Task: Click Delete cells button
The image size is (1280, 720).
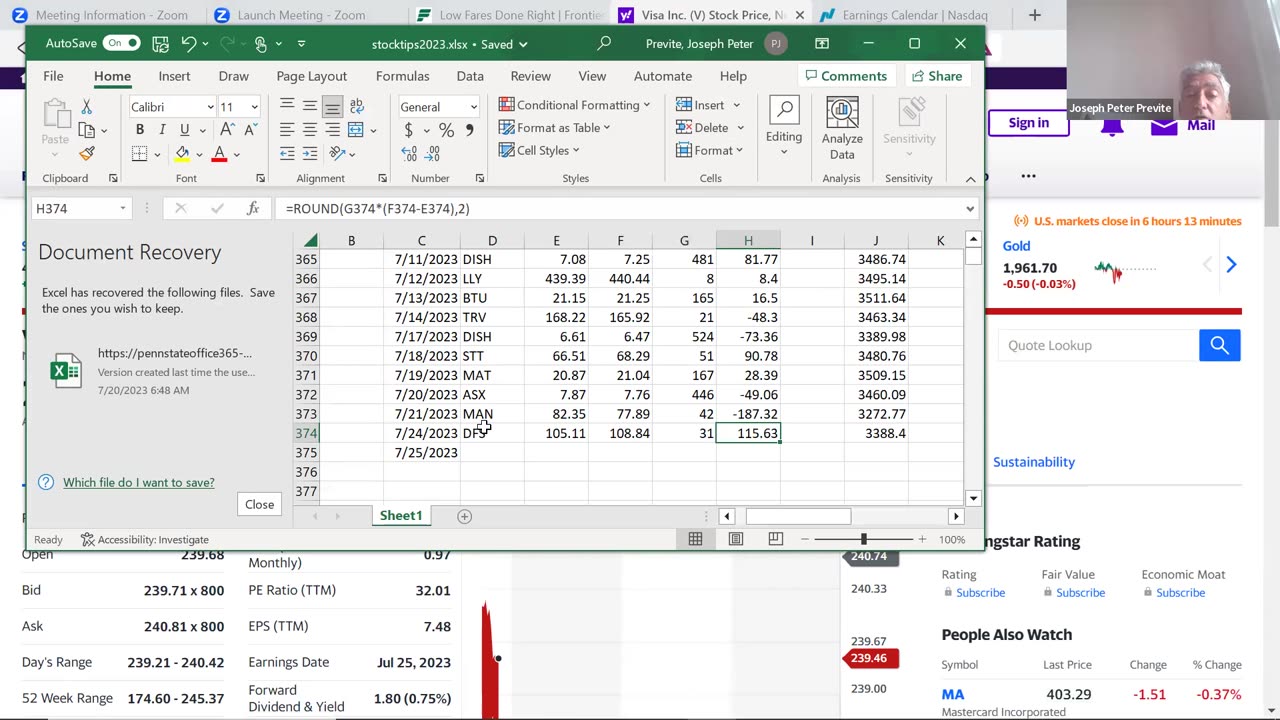Action: 701,128
